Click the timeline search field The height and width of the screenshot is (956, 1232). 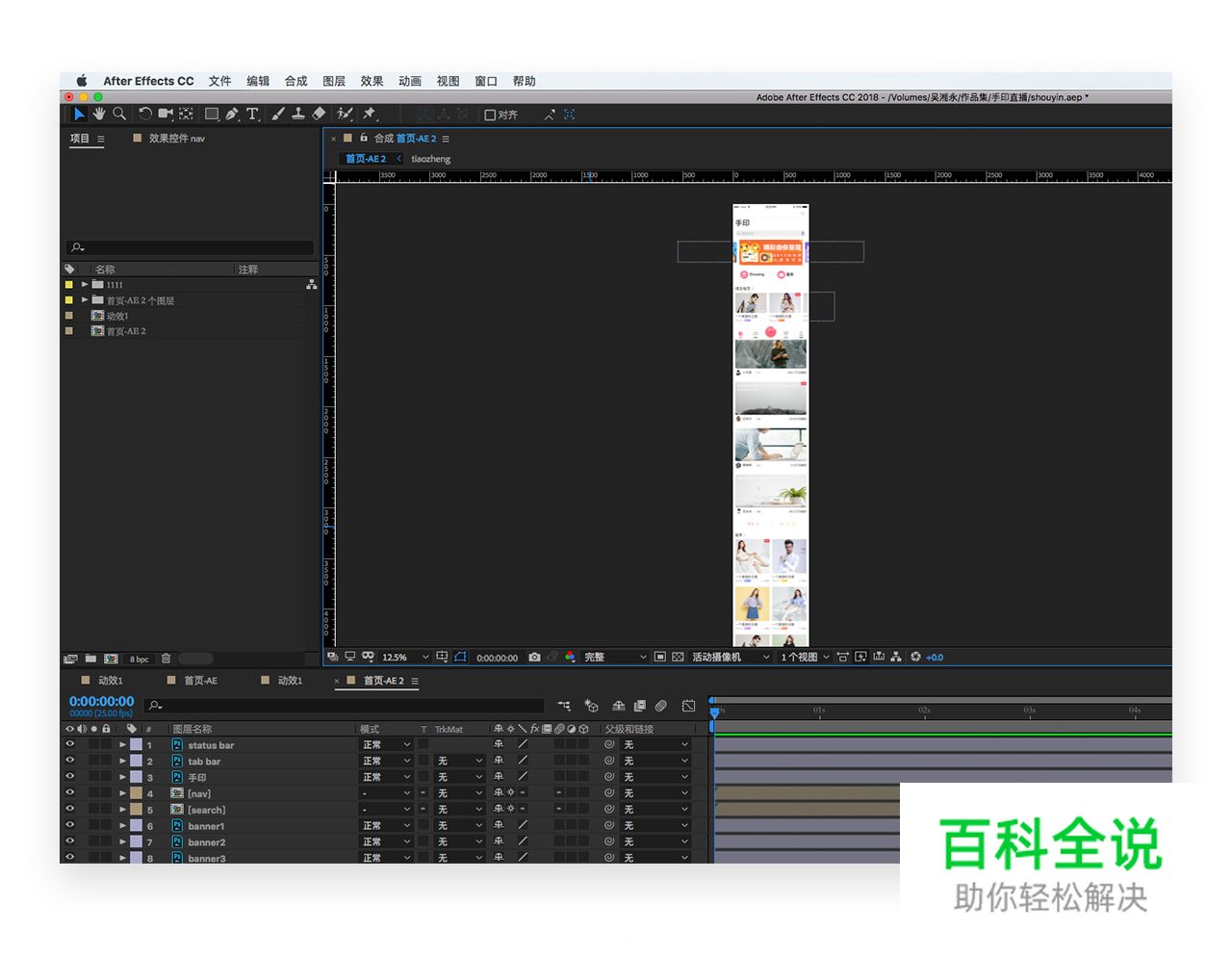pos(344,706)
